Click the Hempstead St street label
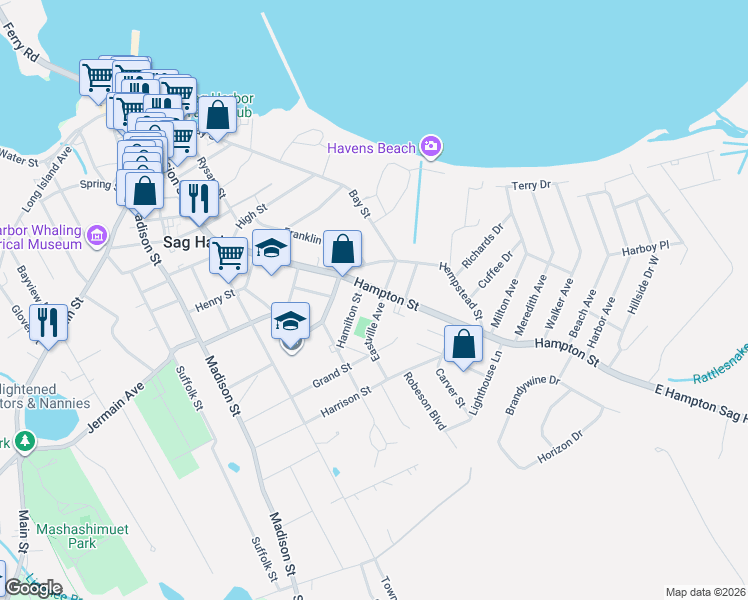 pyautogui.click(x=461, y=290)
